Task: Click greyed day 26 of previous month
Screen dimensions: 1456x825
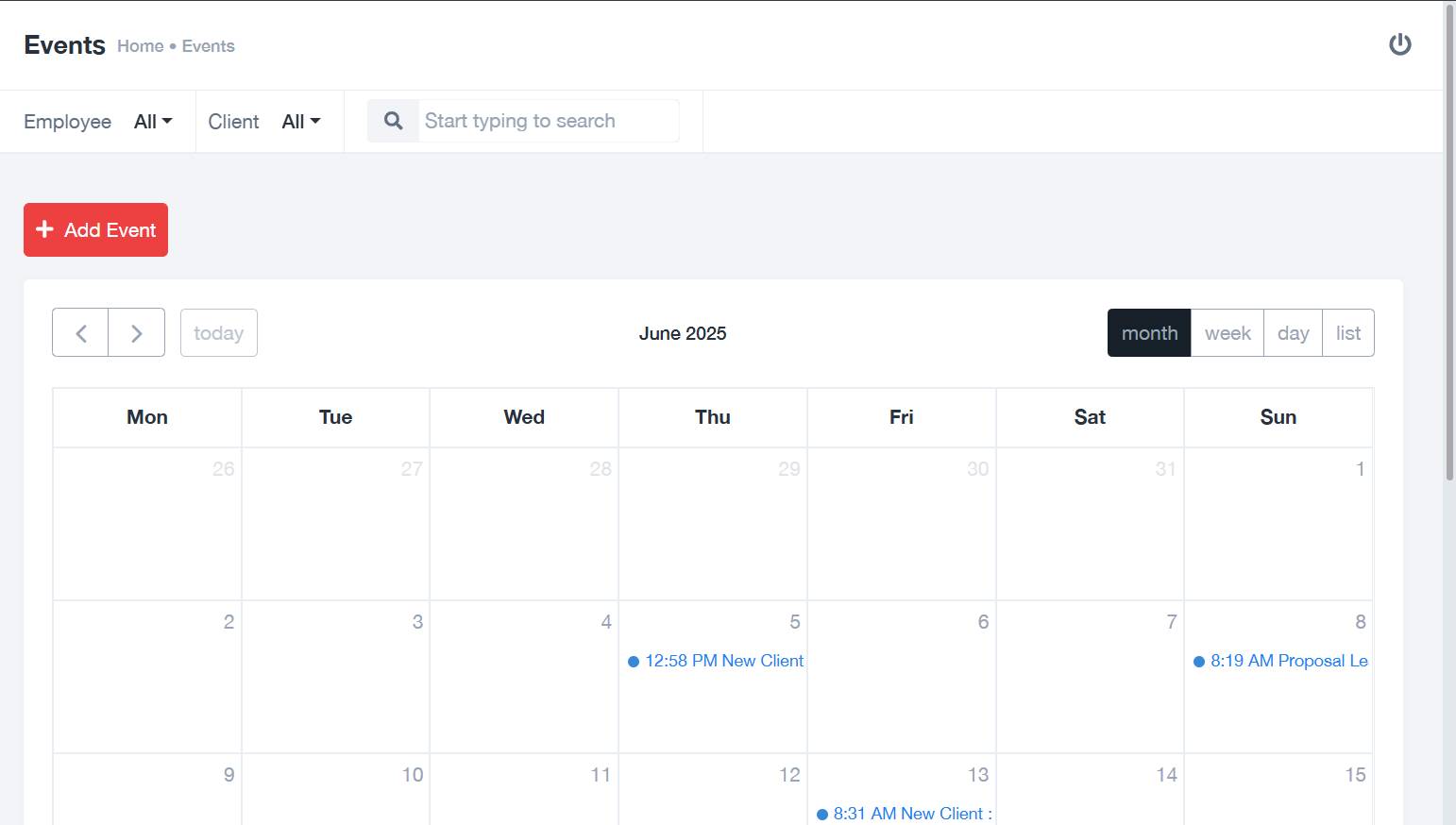Action: tap(223, 468)
